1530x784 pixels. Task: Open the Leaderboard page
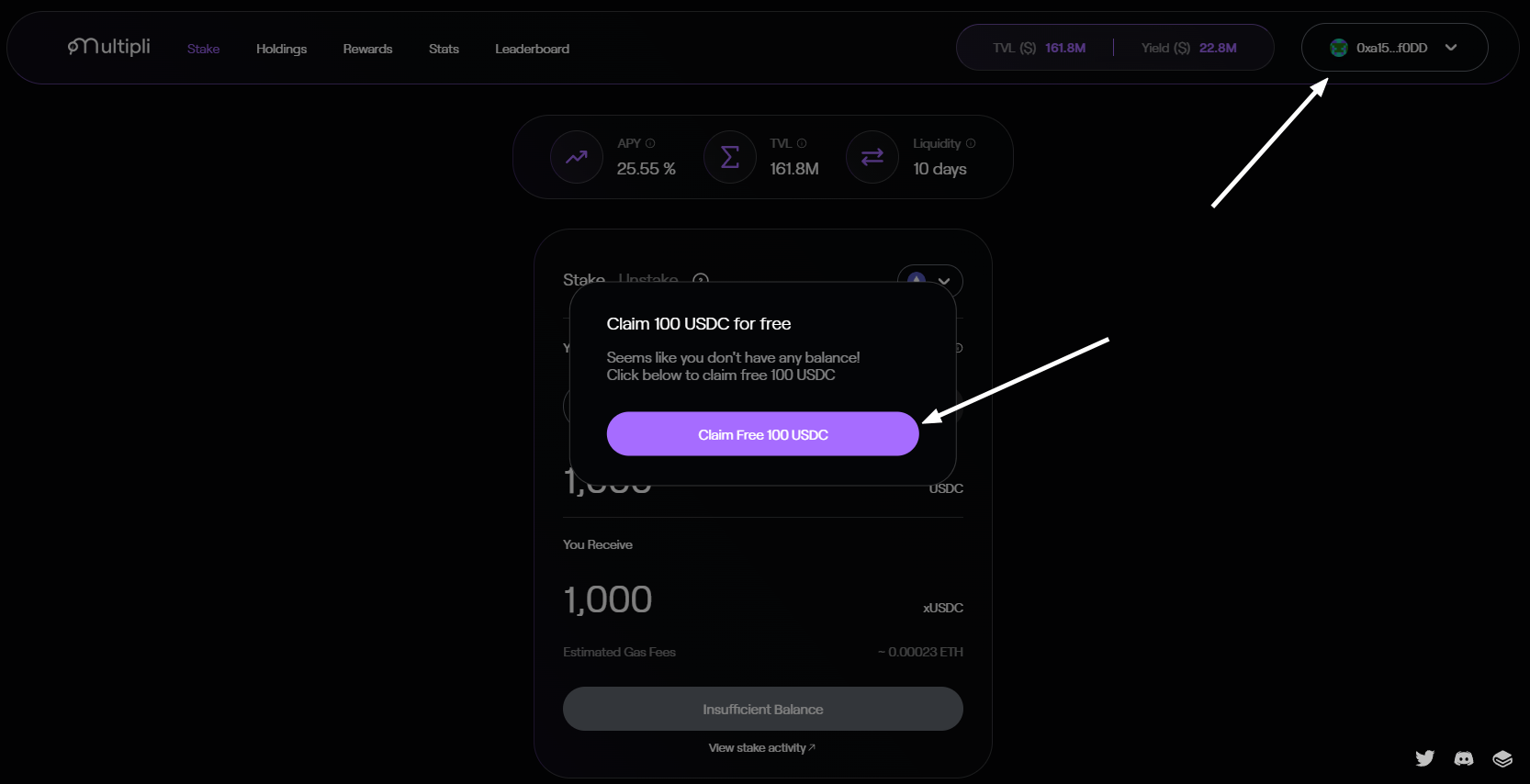point(532,49)
